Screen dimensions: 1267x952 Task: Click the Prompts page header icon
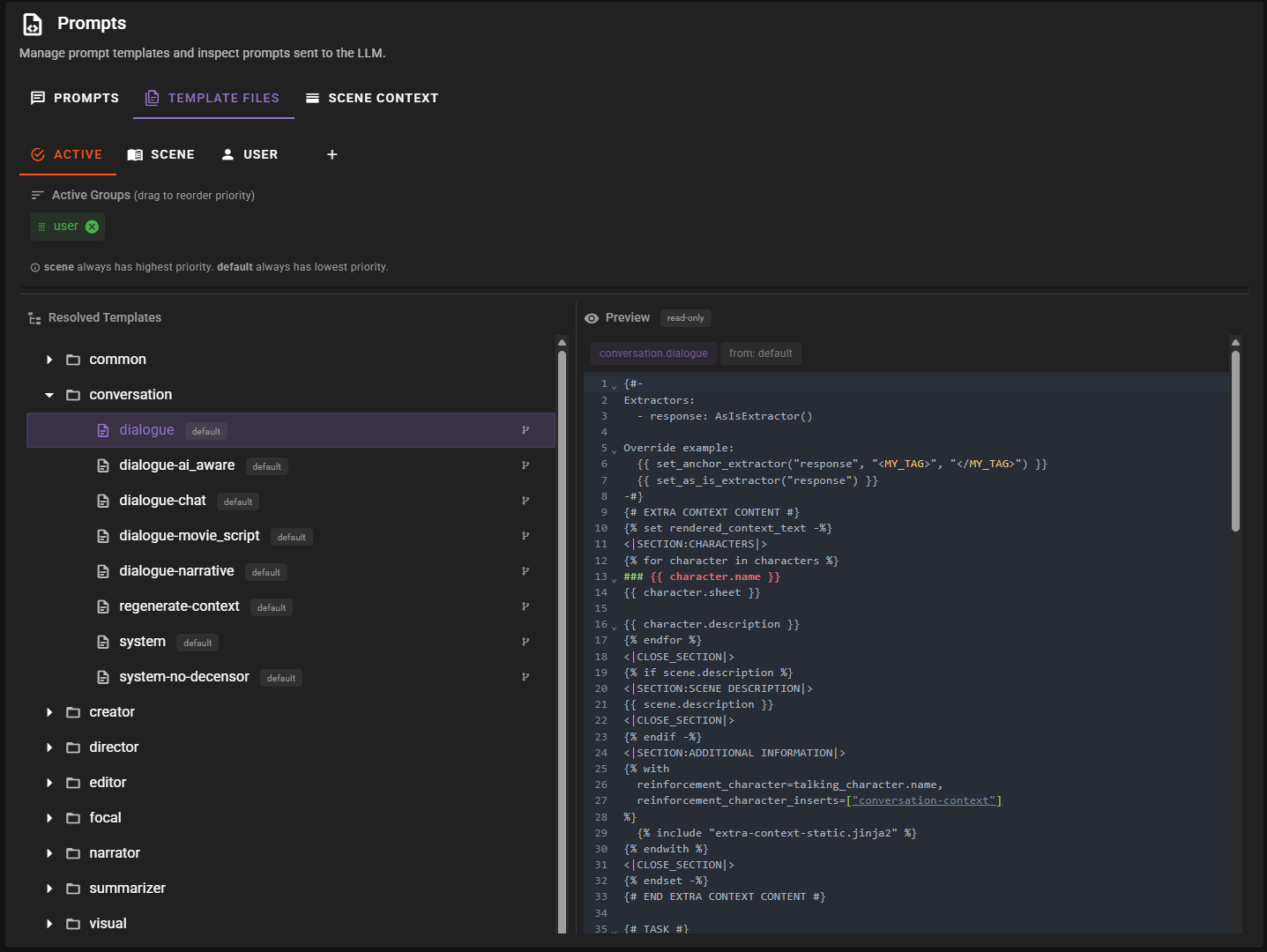[x=33, y=24]
